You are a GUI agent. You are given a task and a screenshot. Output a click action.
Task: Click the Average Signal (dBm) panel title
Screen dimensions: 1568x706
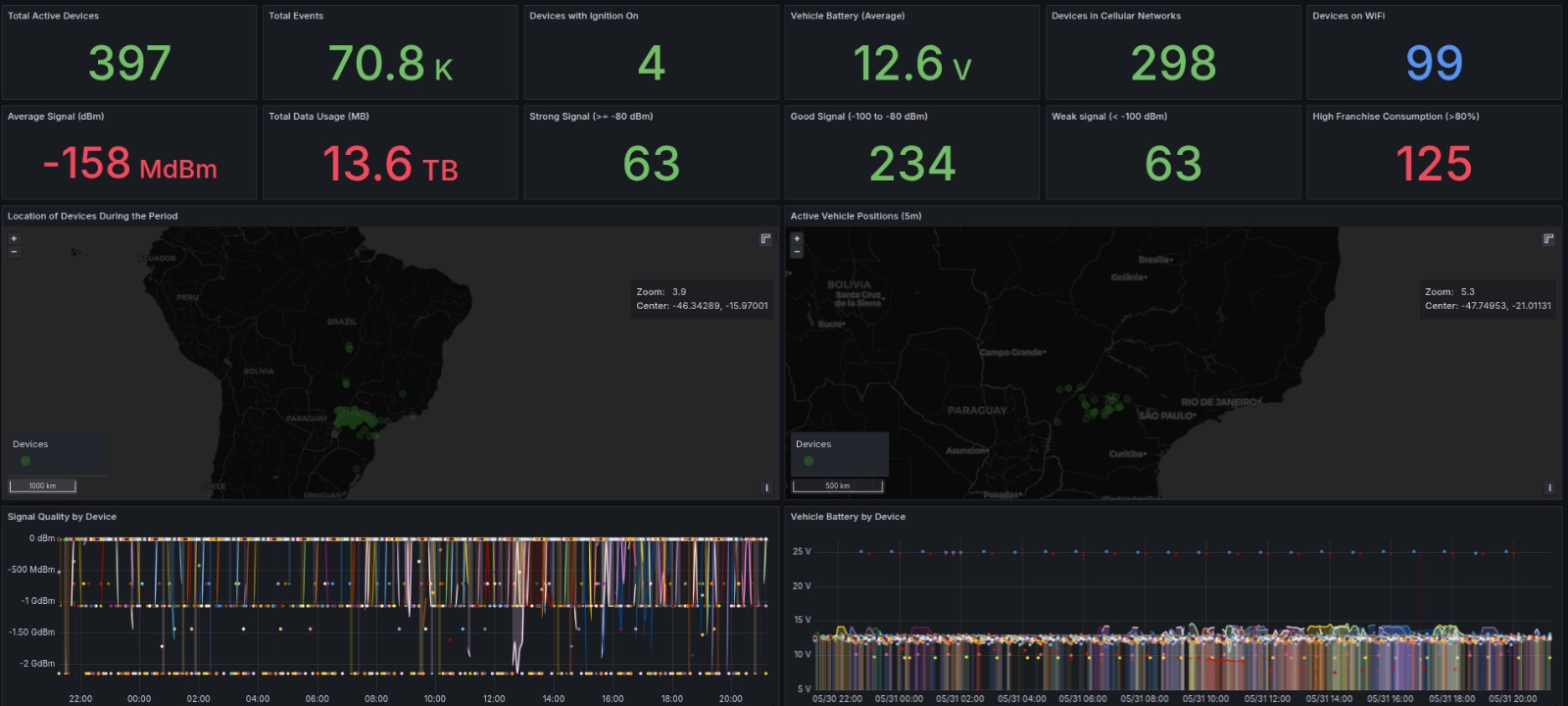tap(56, 116)
